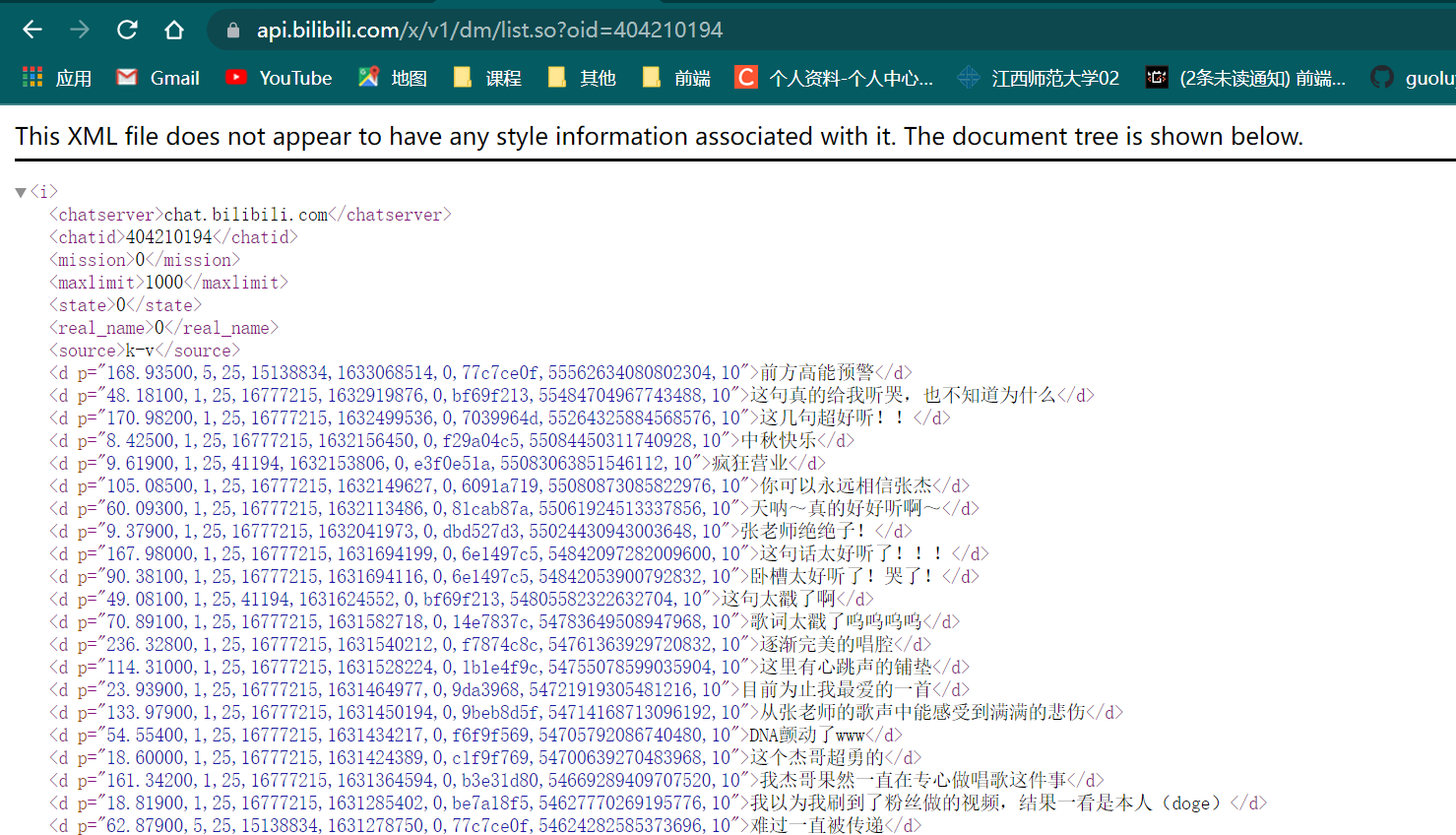Viewport: 1456px width, 835px height.
Task: Go forward to the next page
Action: coord(80,30)
